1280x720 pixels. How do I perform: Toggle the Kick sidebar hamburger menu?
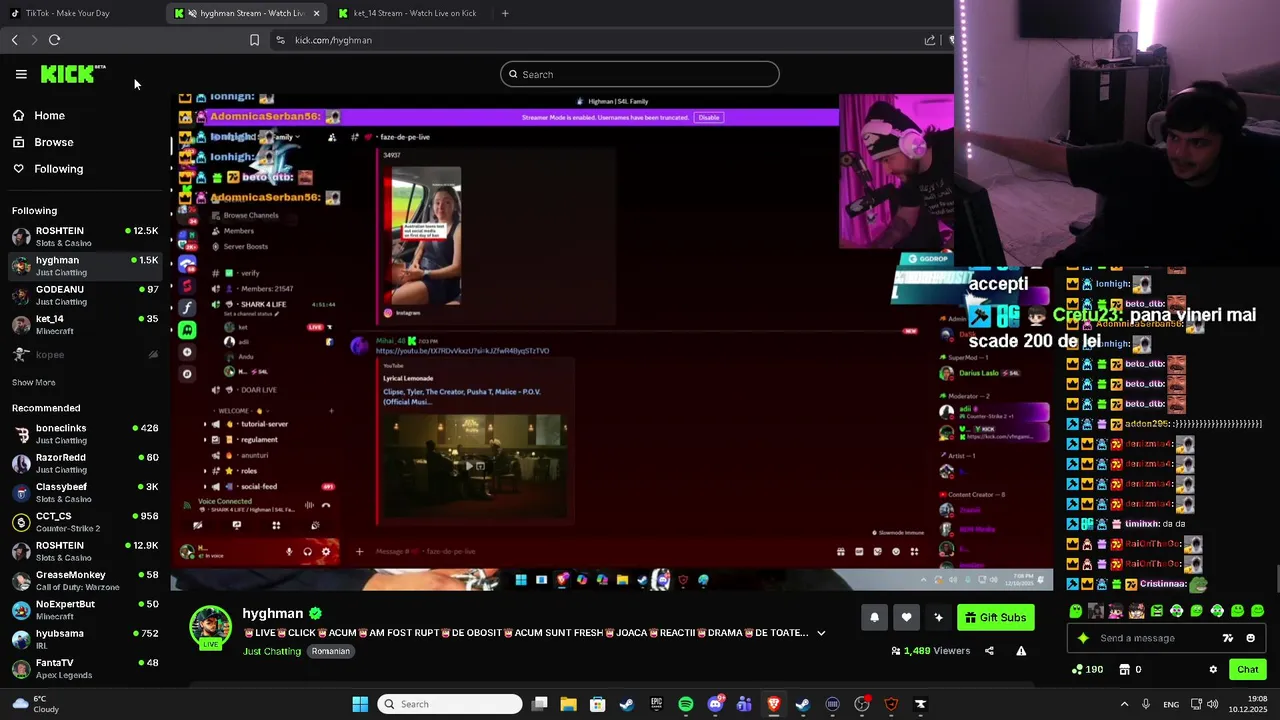(21, 74)
